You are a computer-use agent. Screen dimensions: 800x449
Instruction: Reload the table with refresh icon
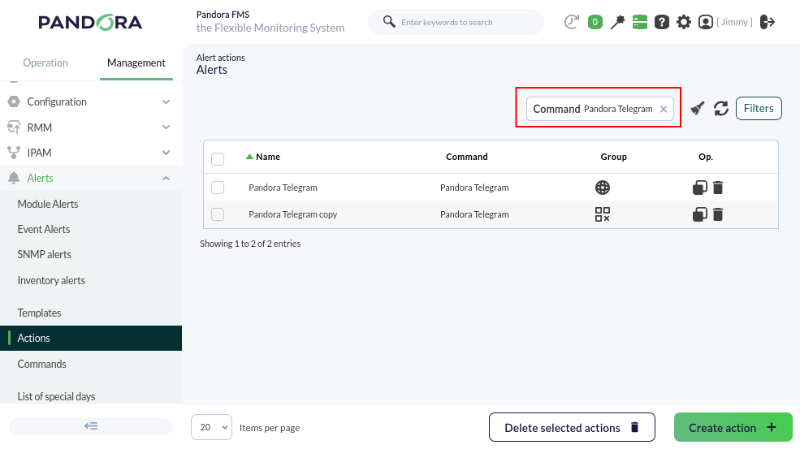click(721, 108)
